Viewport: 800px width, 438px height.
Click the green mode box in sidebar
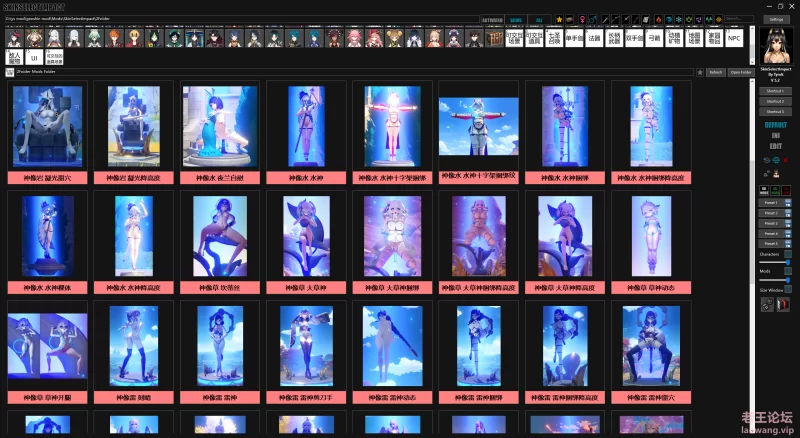(775, 190)
